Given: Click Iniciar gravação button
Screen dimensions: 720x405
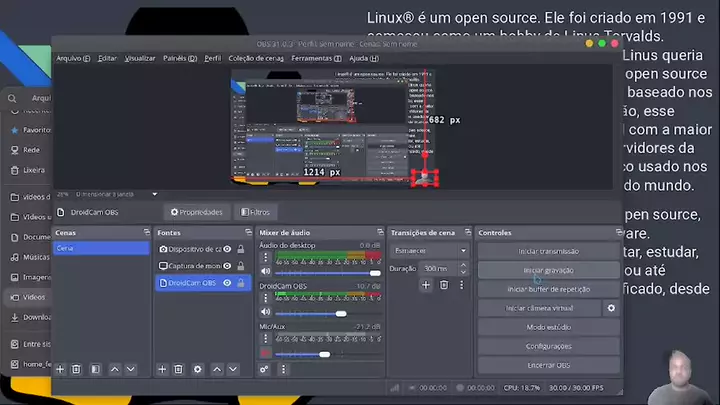Looking at the screenshot, I should [x=548, y=270].
